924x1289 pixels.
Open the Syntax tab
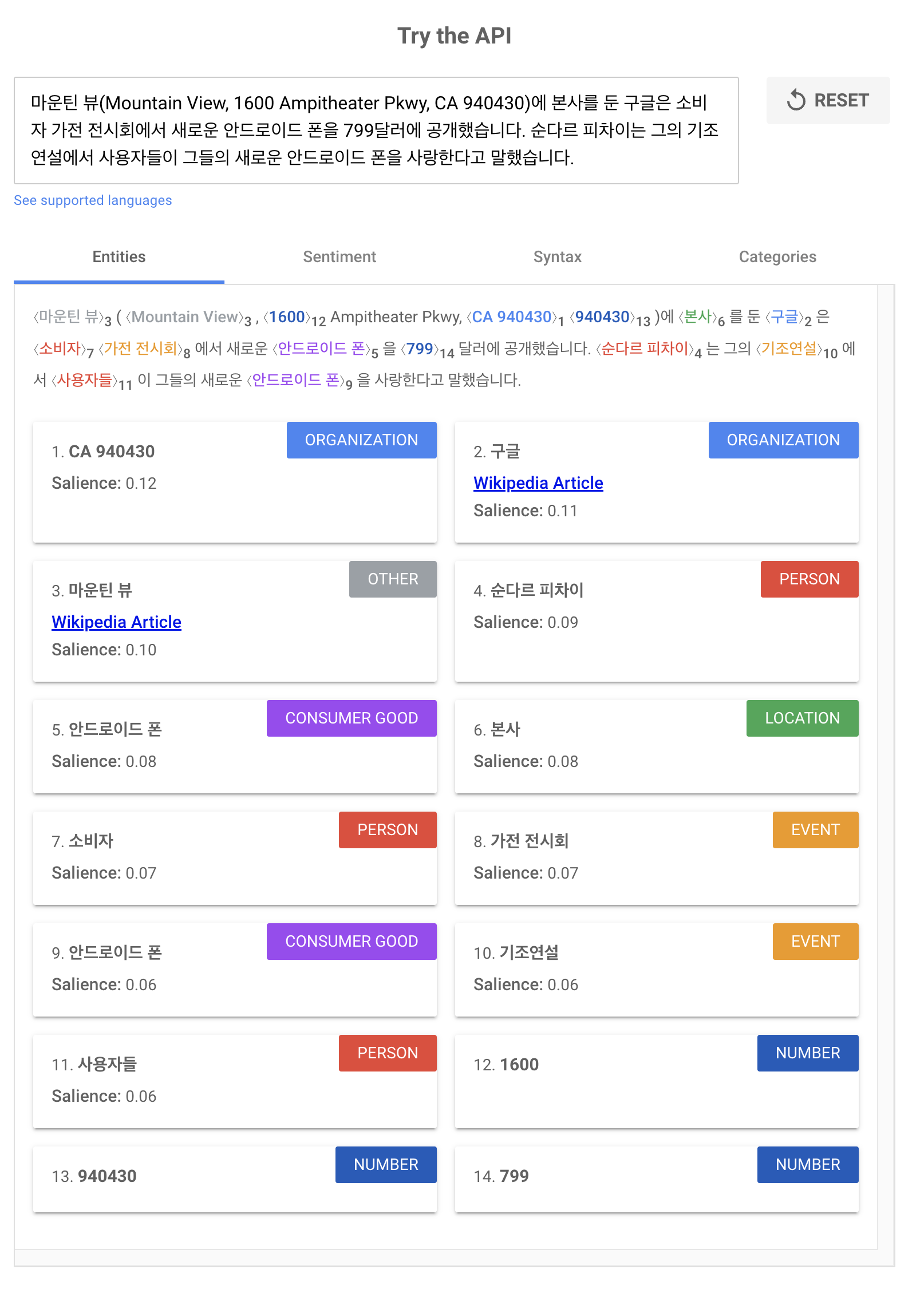[x=558, y=257]
